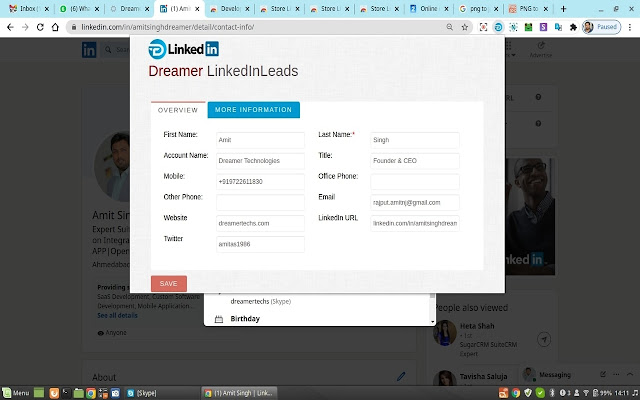The width and height of the screenshot is (640, 400).
Task: Click the Email field
Action: [x=415, y=202]
